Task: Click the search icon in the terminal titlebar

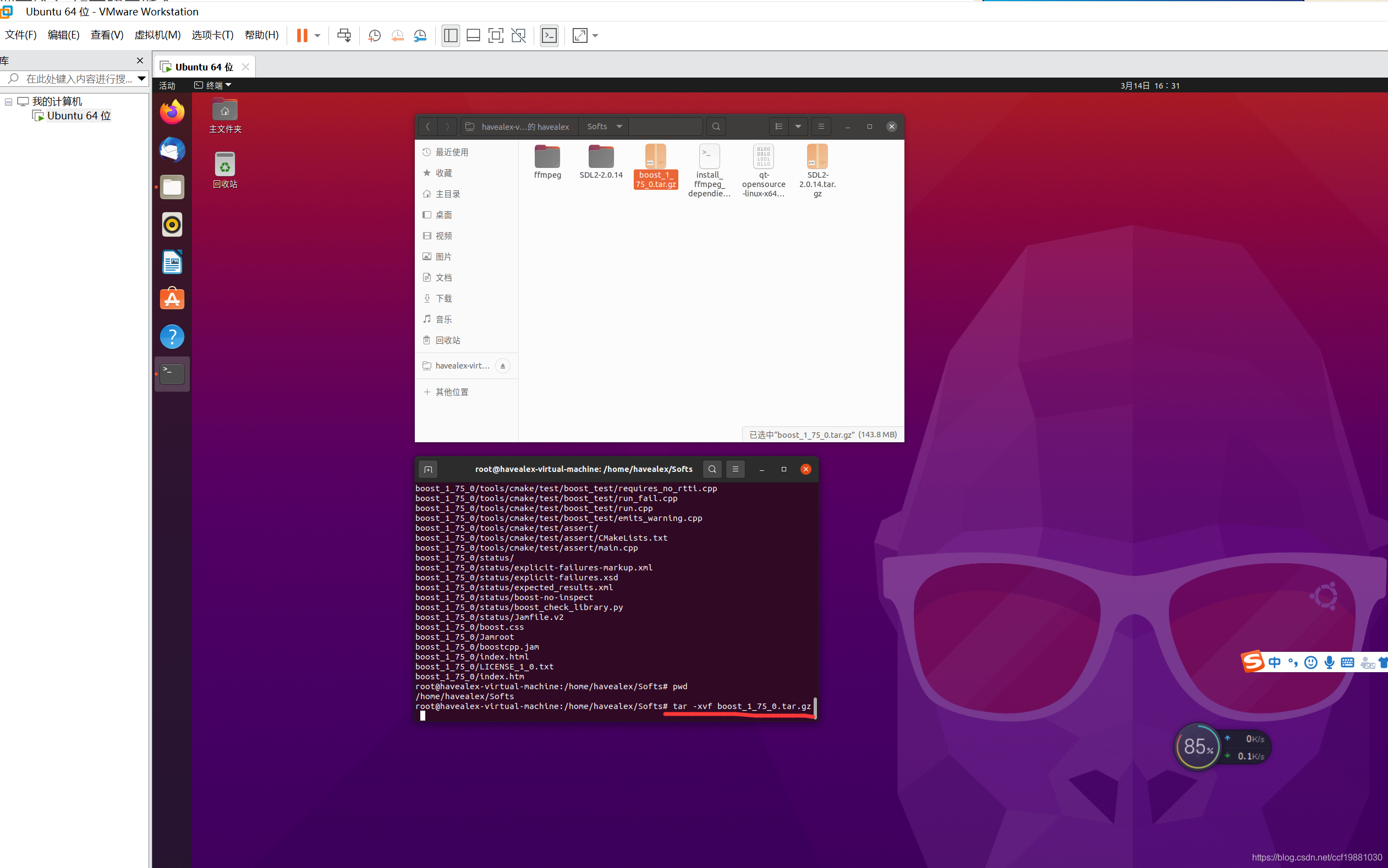Action: point(712,469)
